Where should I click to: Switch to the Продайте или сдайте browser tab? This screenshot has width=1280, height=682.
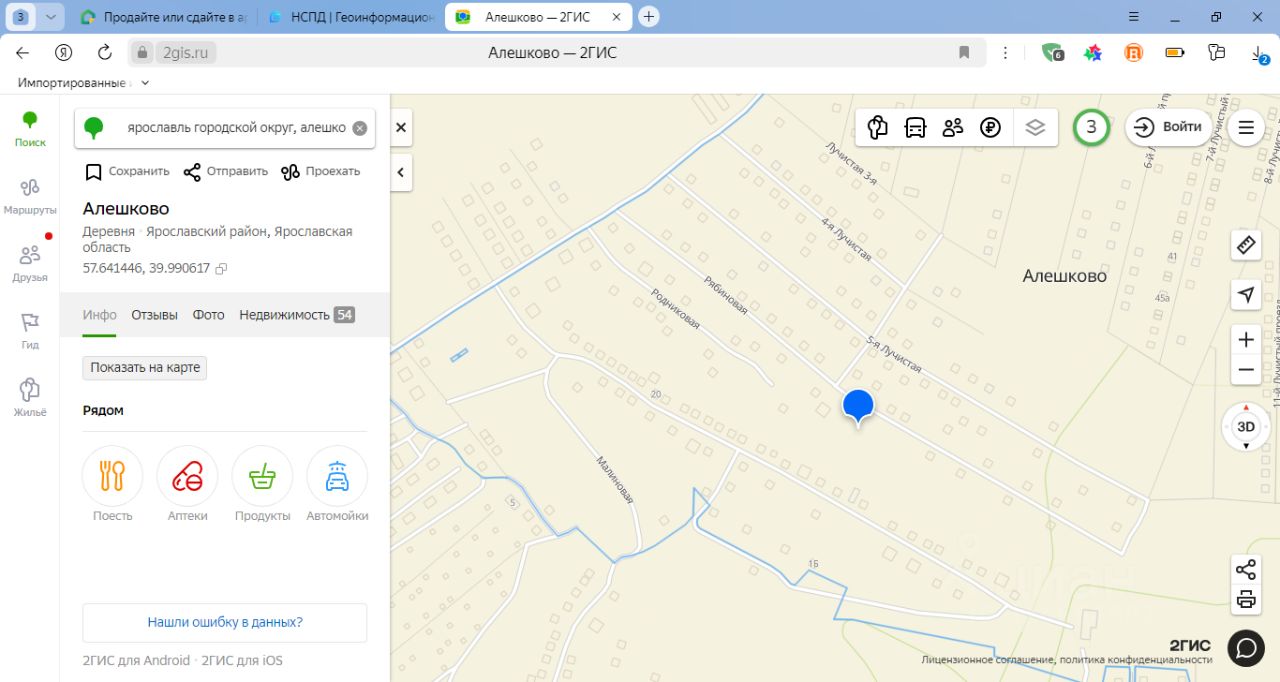coord(162,17)
